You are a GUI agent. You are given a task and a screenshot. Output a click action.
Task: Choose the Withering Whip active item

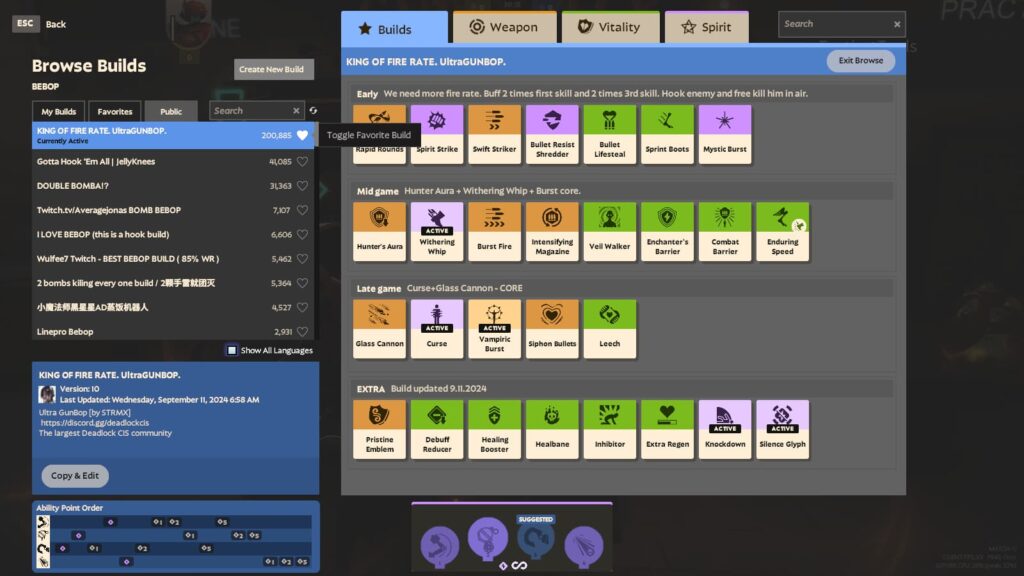click(x=436, y=229)
